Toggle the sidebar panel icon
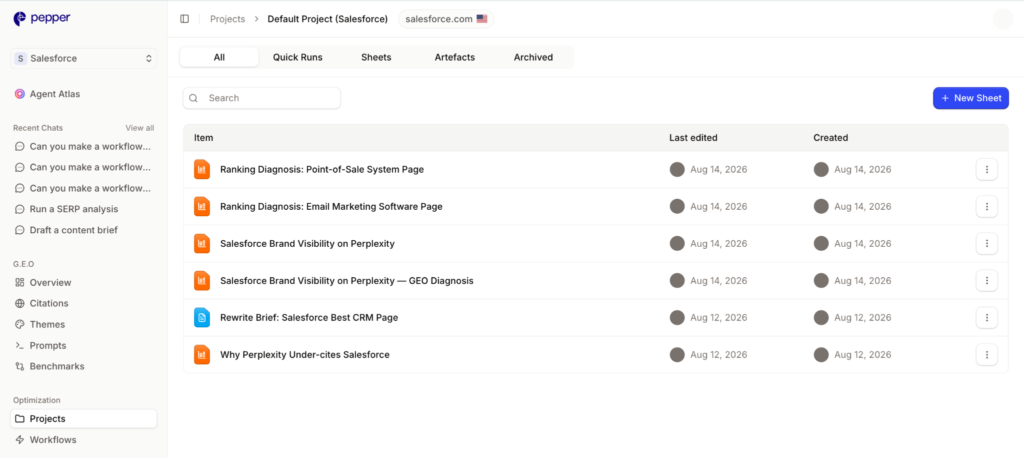The image size is (1024, 458). point(184,19)
